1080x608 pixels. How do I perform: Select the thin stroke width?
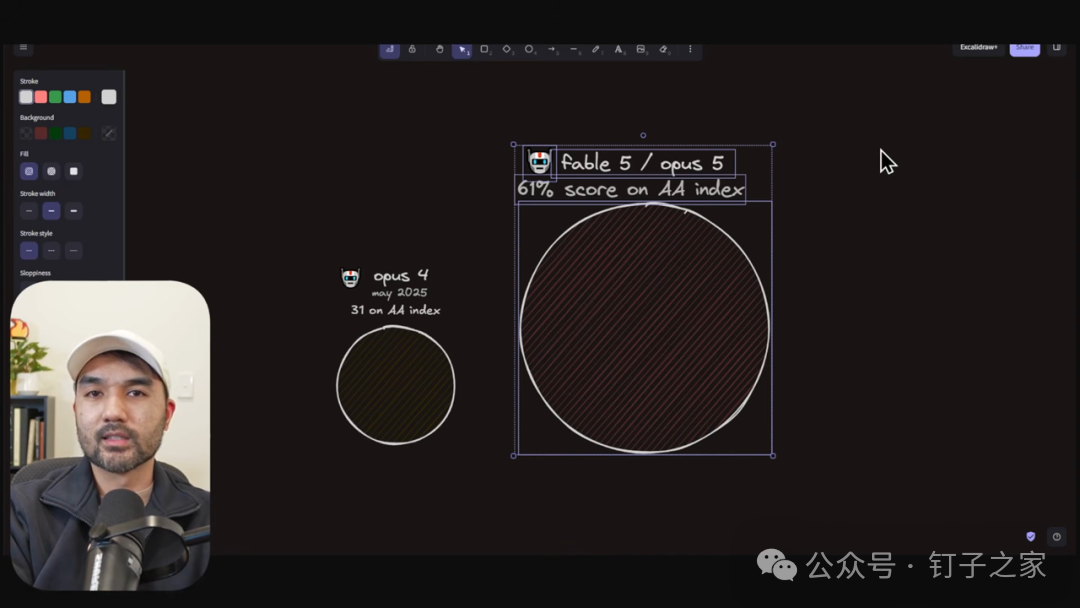[x=29, y=211]
